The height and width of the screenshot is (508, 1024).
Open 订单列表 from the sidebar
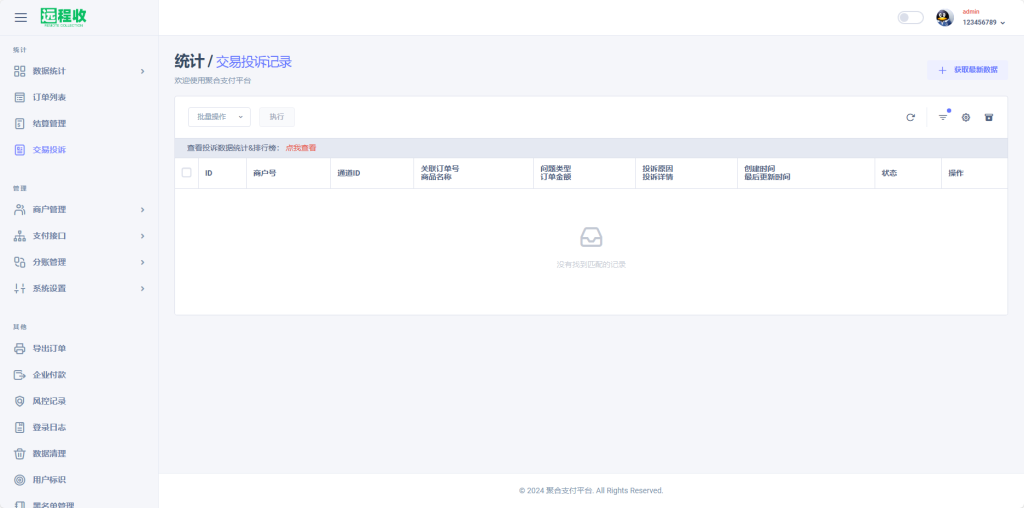[x=50, y=97]
